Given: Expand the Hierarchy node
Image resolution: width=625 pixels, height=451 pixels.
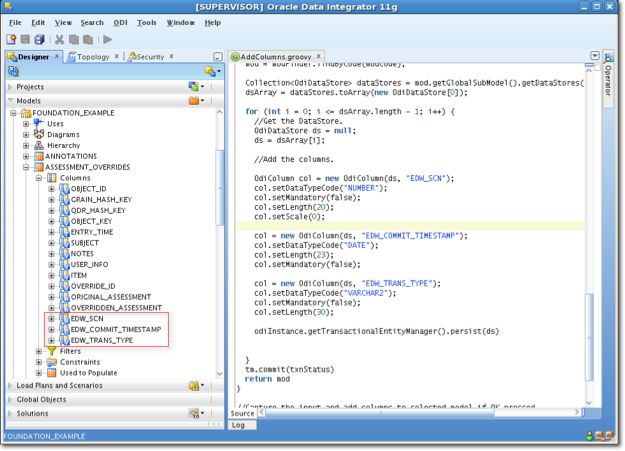Looking at the screenshot, I should (26, 145).
